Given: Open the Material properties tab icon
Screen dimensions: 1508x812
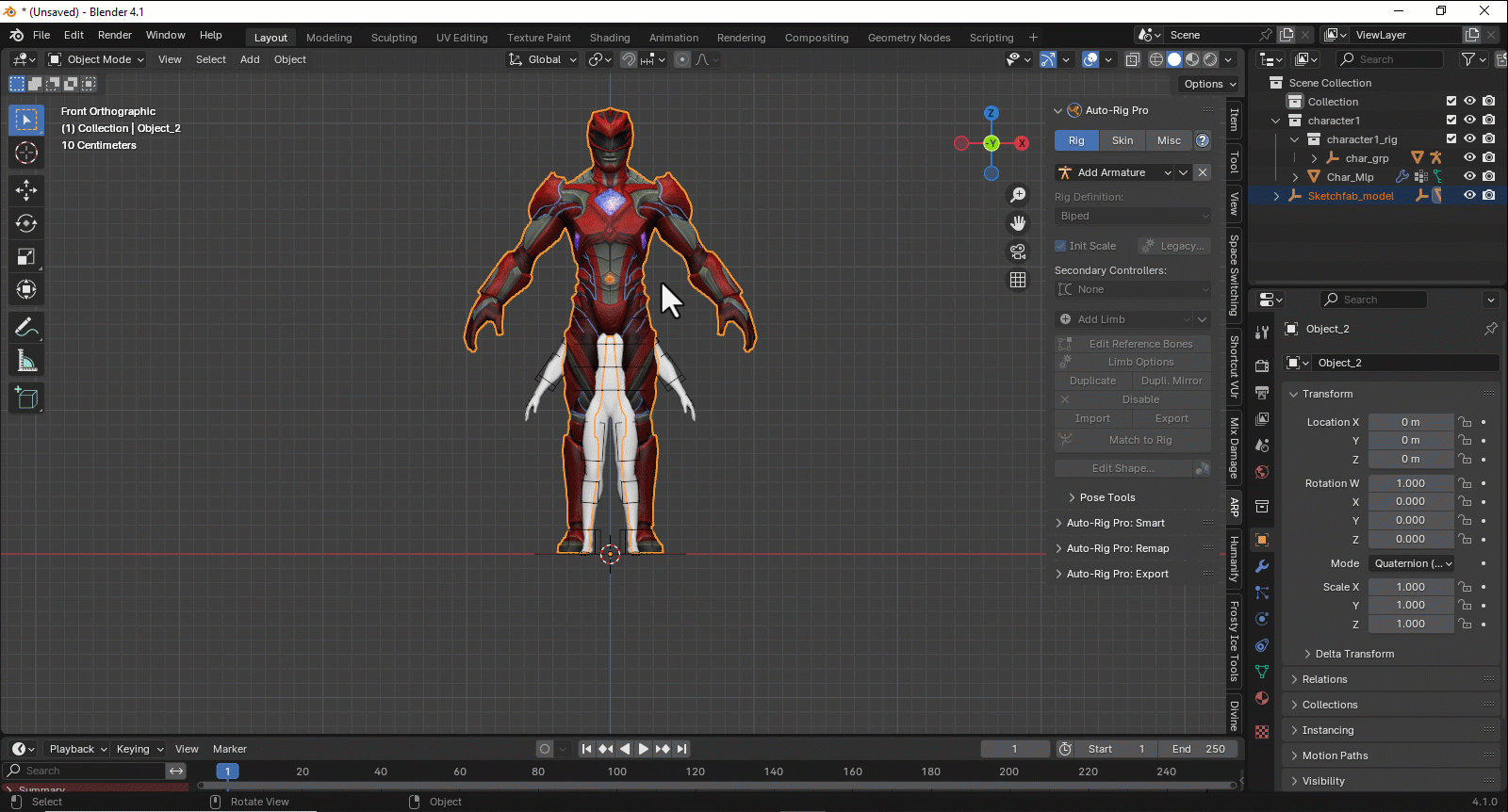Looking at the screenshot, I should click(x=1262, y=698).
